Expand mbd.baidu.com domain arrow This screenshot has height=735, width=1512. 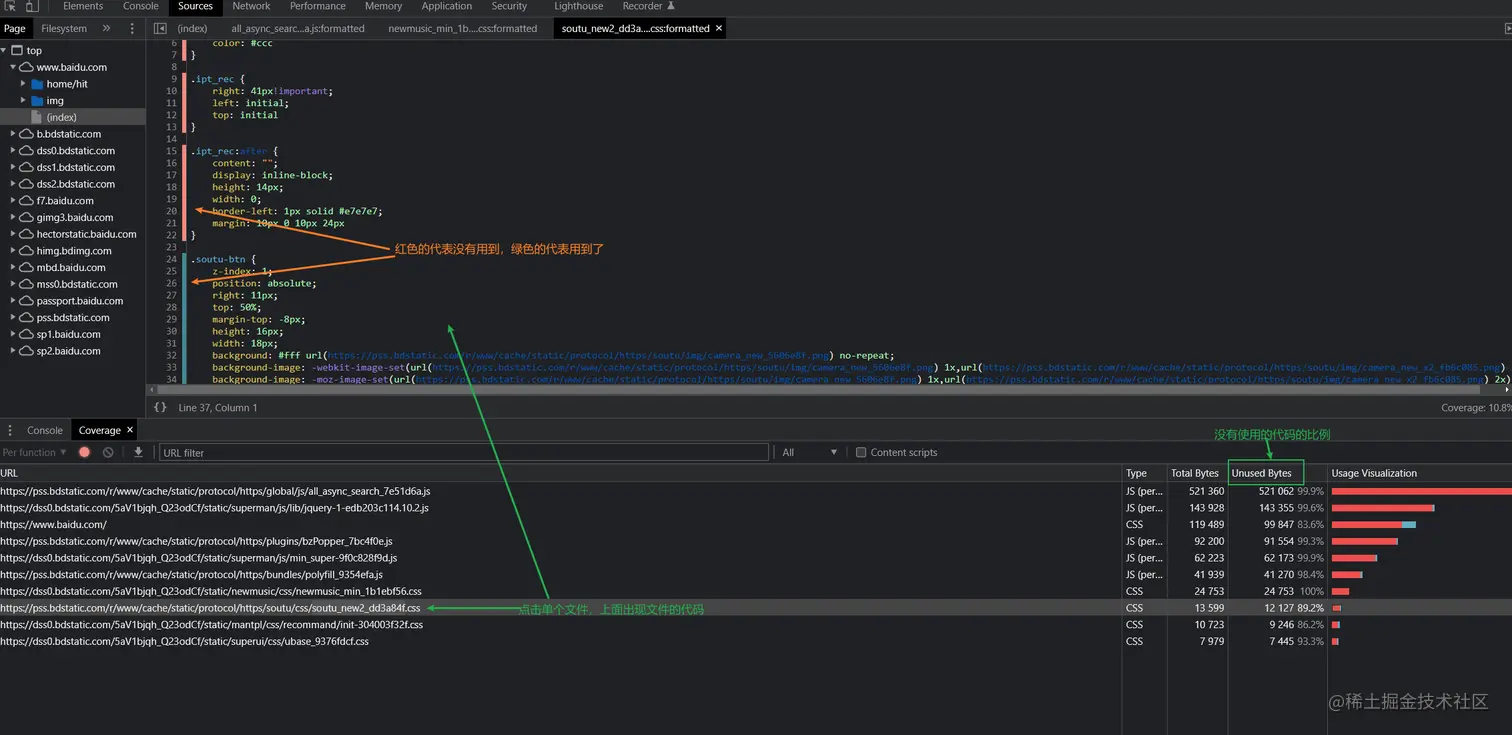pyautogui.click(x=13, y=267)
